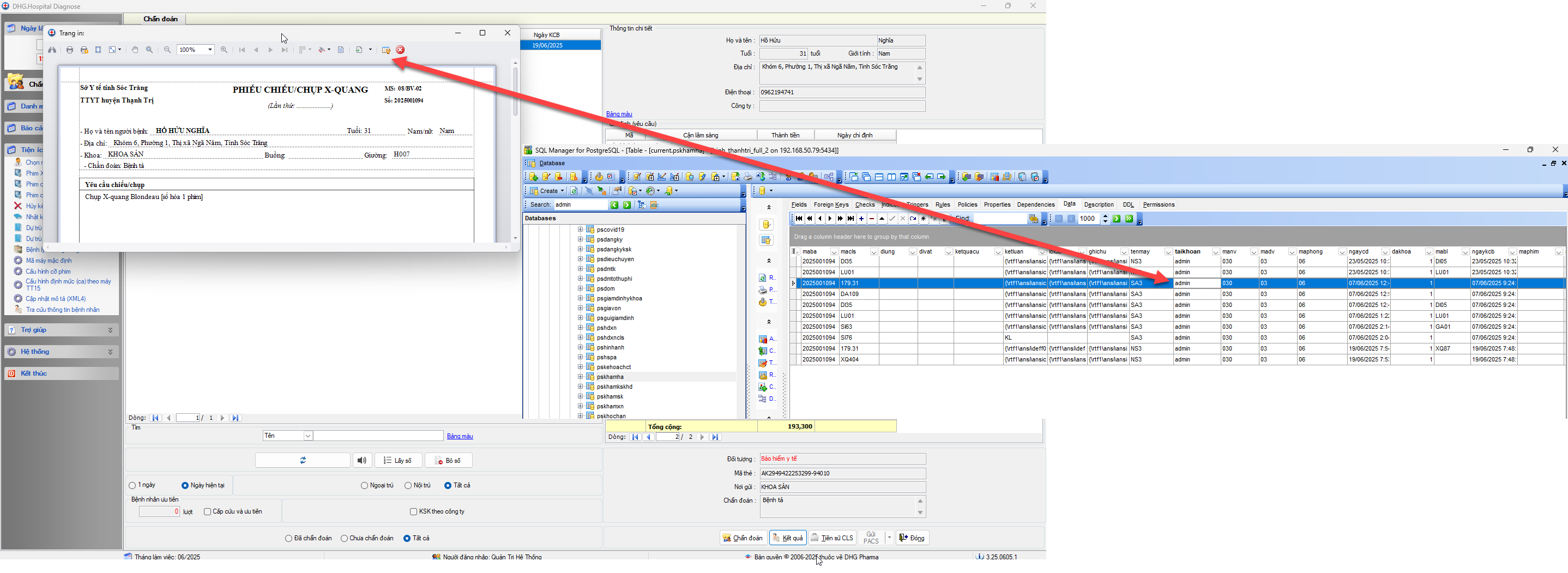Image resolution: width=1568 pixels, height=573 pixels.
Task: Switch to the Dependencies tab
Action: point(1035,204)
